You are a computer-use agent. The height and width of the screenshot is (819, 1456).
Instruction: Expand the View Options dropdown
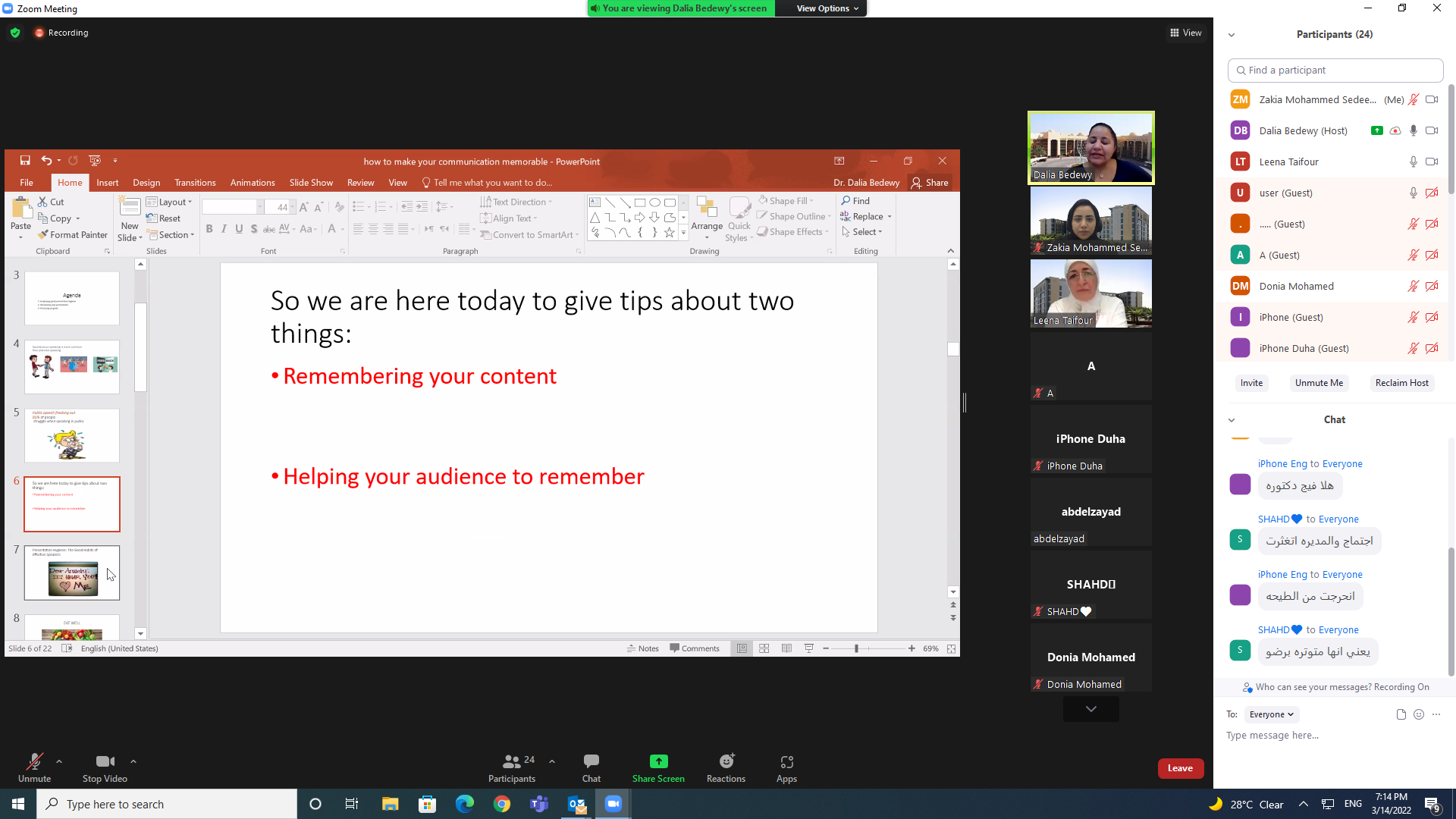coord(827,8)
